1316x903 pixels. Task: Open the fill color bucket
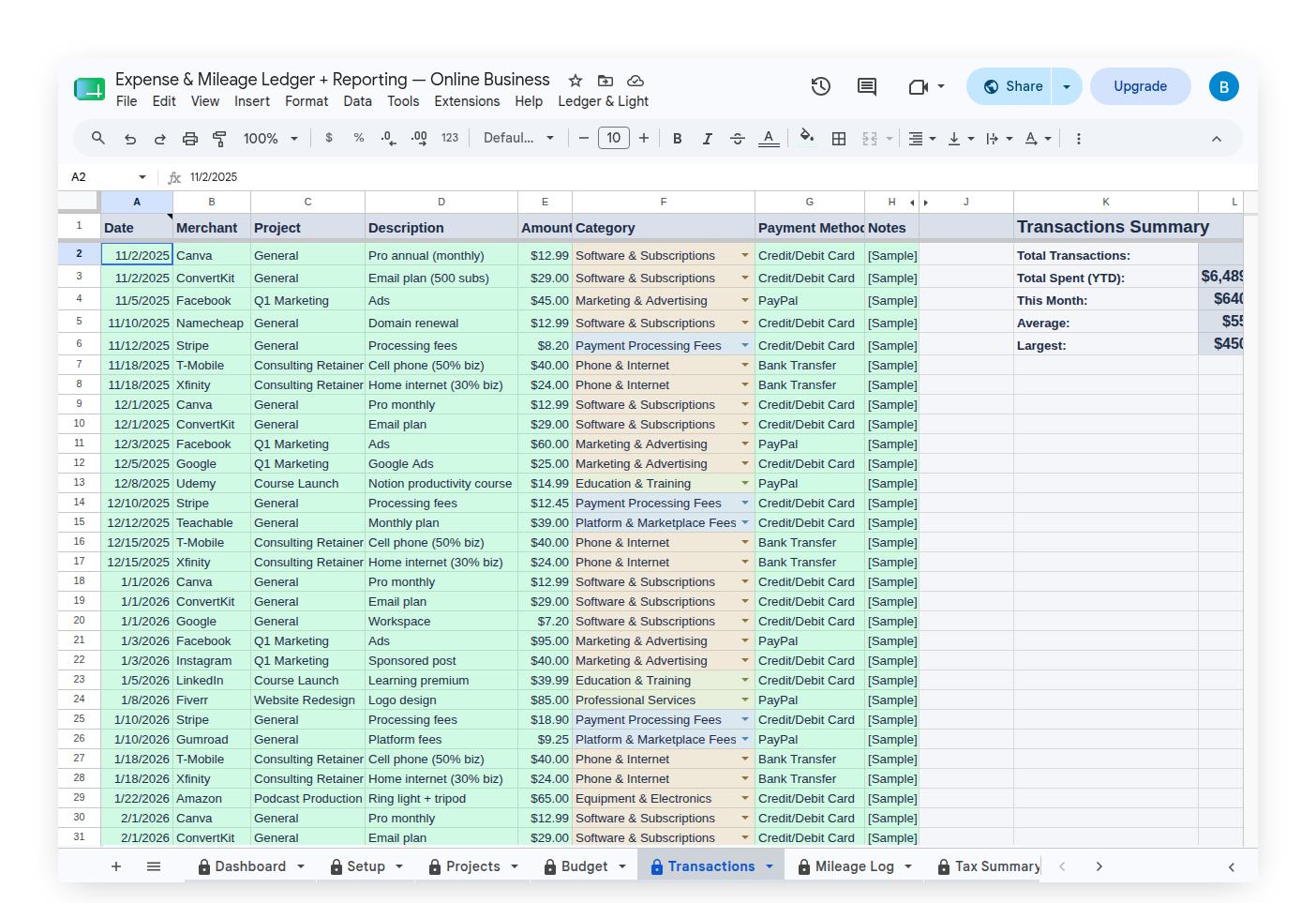click(x=807, y=138)
